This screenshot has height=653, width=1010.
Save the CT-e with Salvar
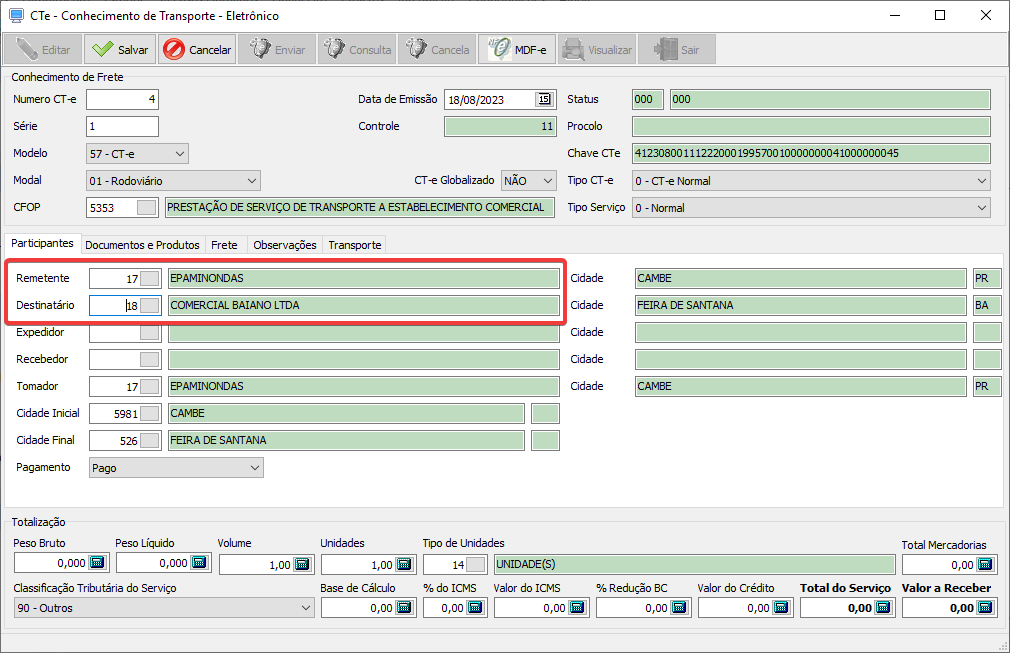tap(120, 50)
